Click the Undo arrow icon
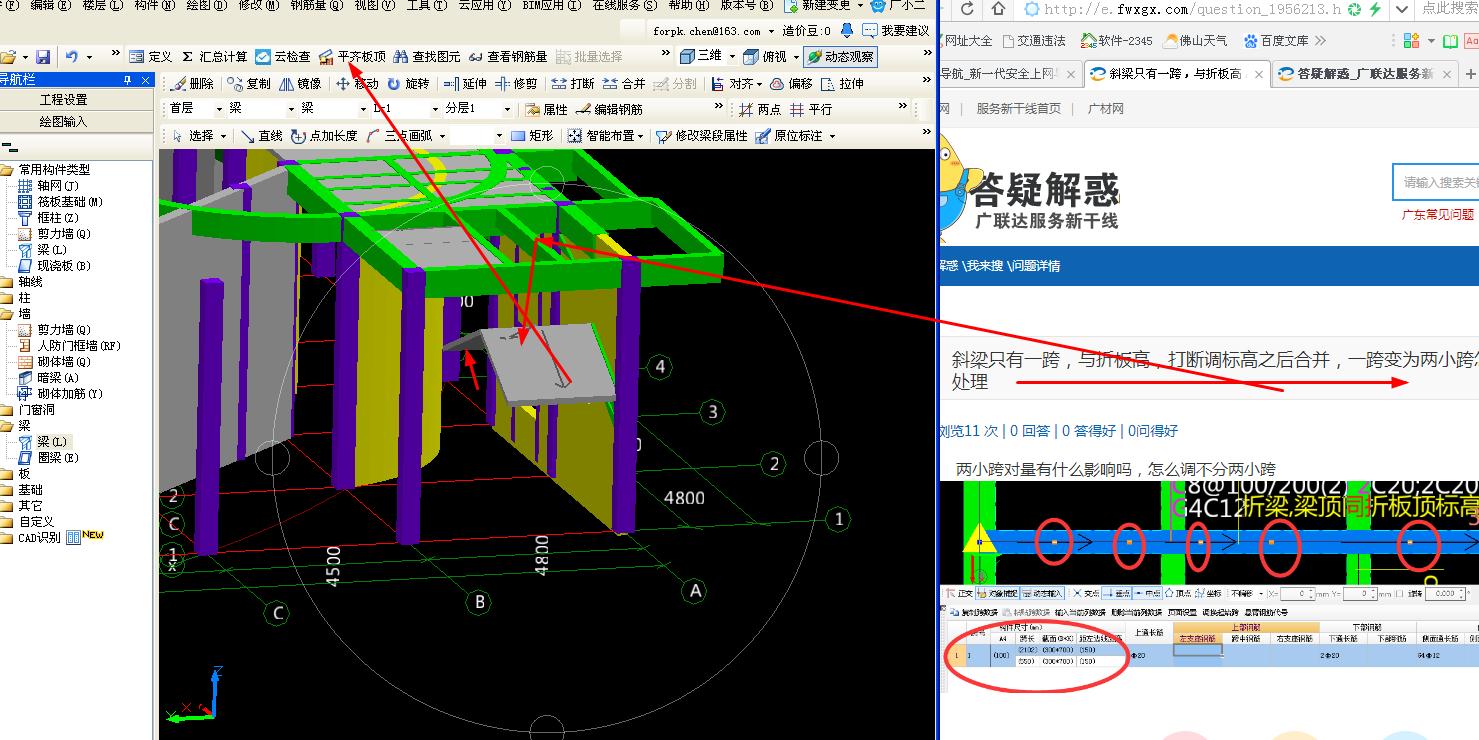 (x=72, y=57)
